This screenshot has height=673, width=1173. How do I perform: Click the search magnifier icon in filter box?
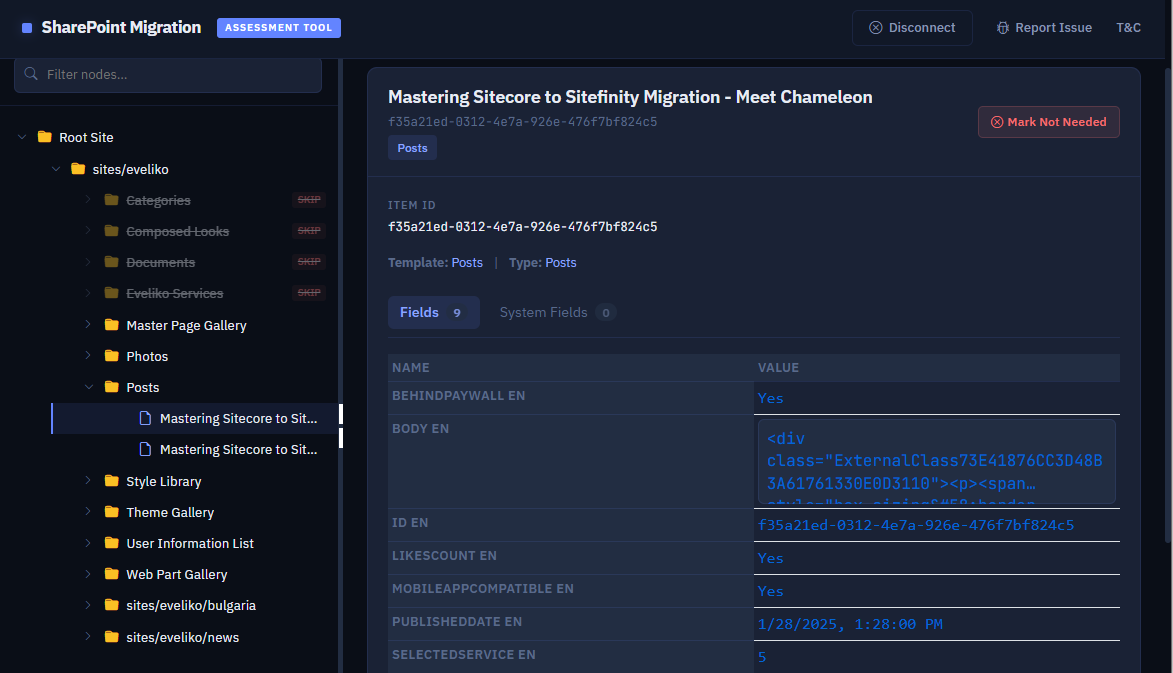coord(31,75)
